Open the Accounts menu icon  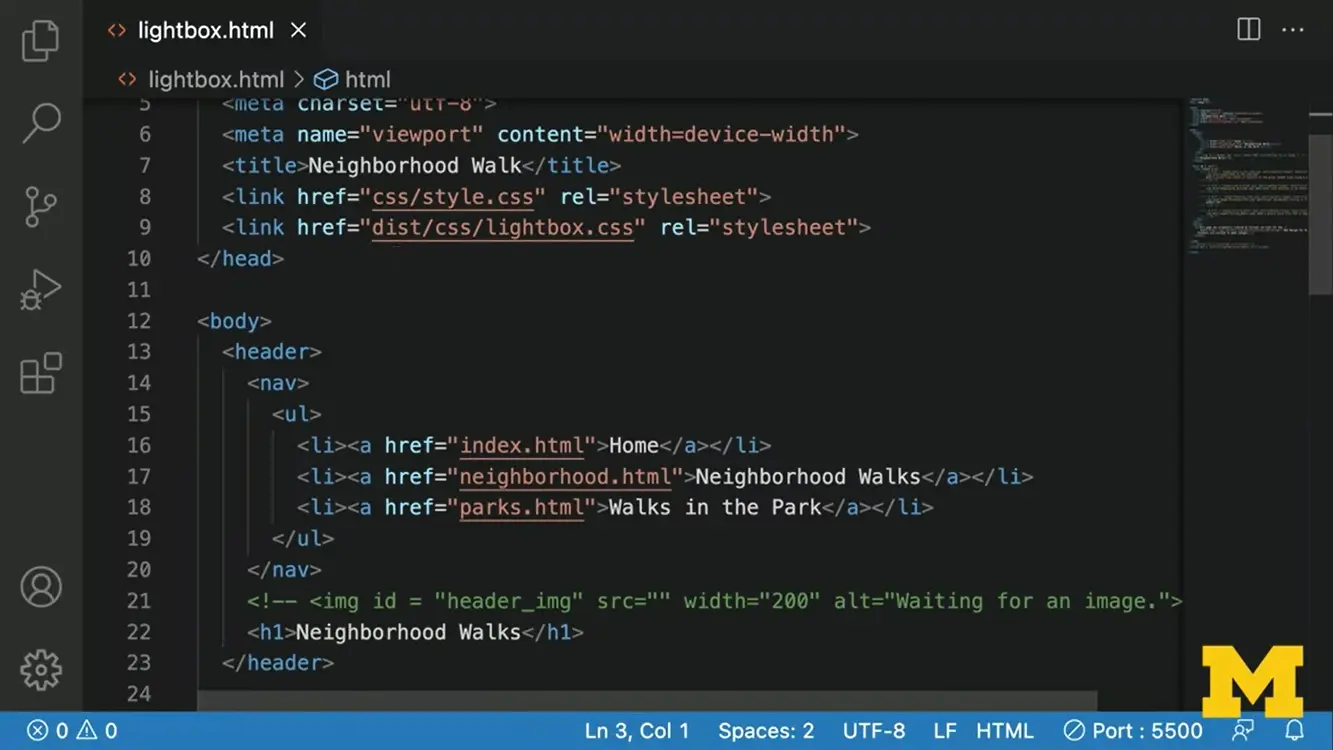[41, 587]
